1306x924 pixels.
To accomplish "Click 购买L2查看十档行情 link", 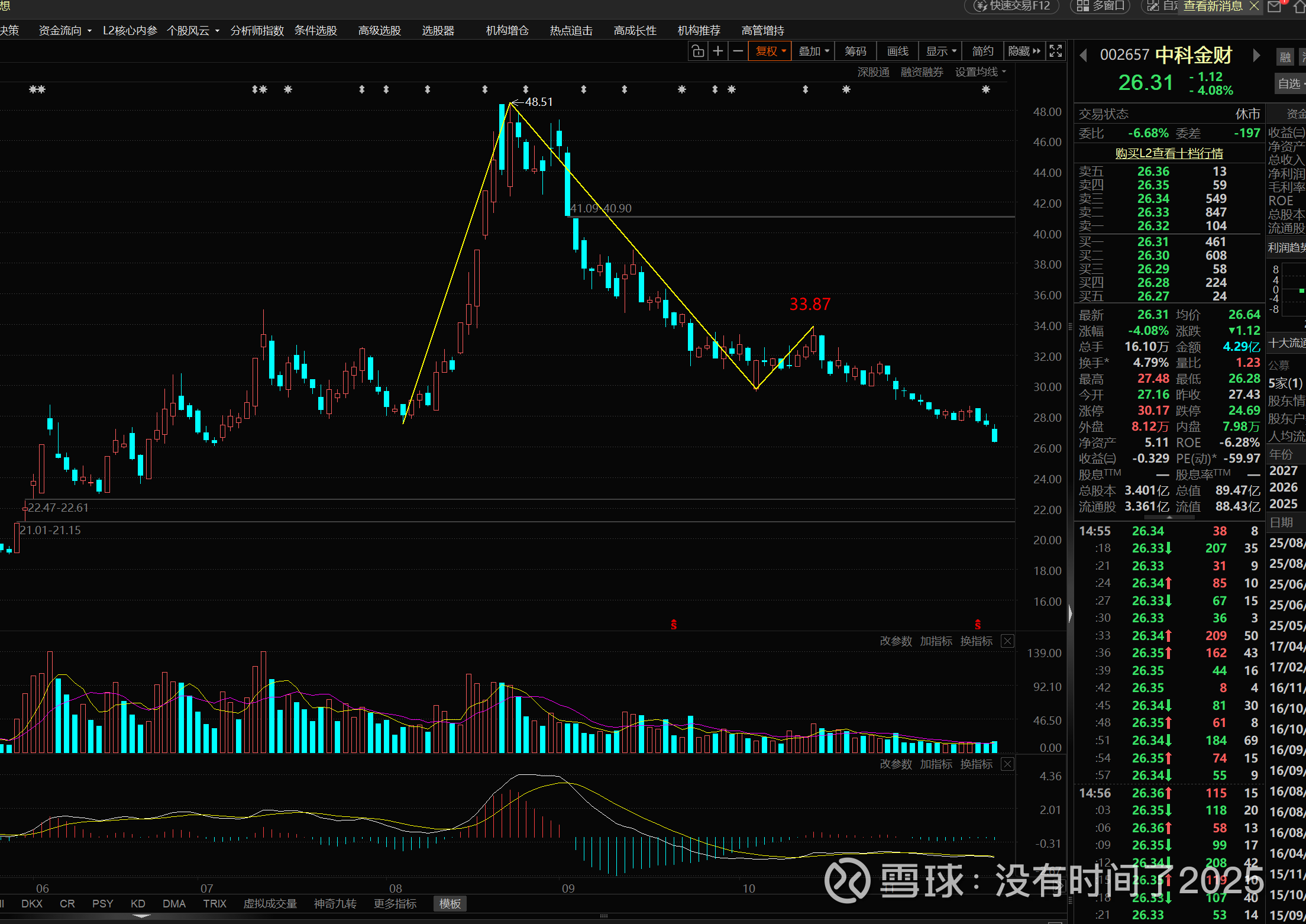I will pos(1169,153).
